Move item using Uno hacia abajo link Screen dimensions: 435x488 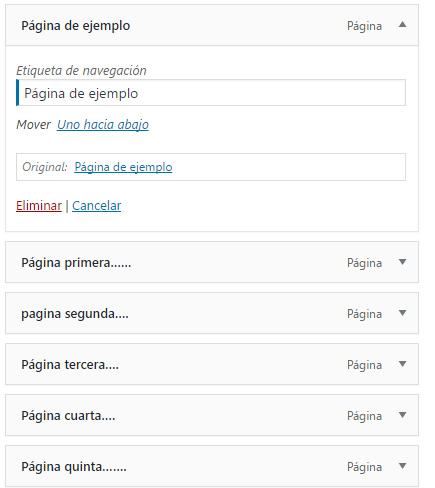click(103, 125)
